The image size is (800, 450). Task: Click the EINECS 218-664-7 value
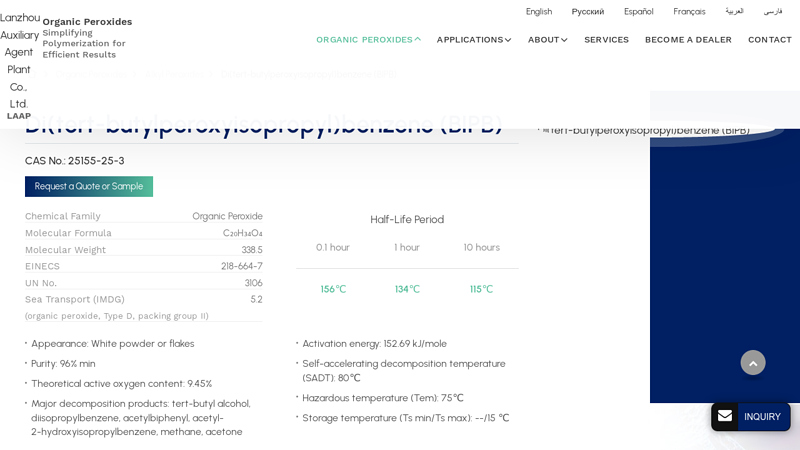click(242, 266)
